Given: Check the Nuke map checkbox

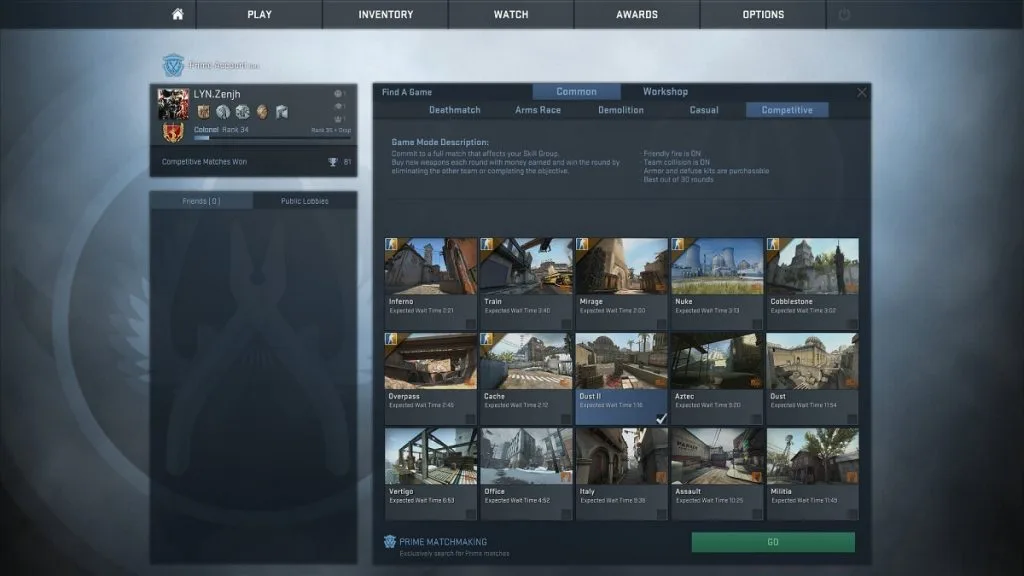Looking at the screenshot, I should click(756, 323).
